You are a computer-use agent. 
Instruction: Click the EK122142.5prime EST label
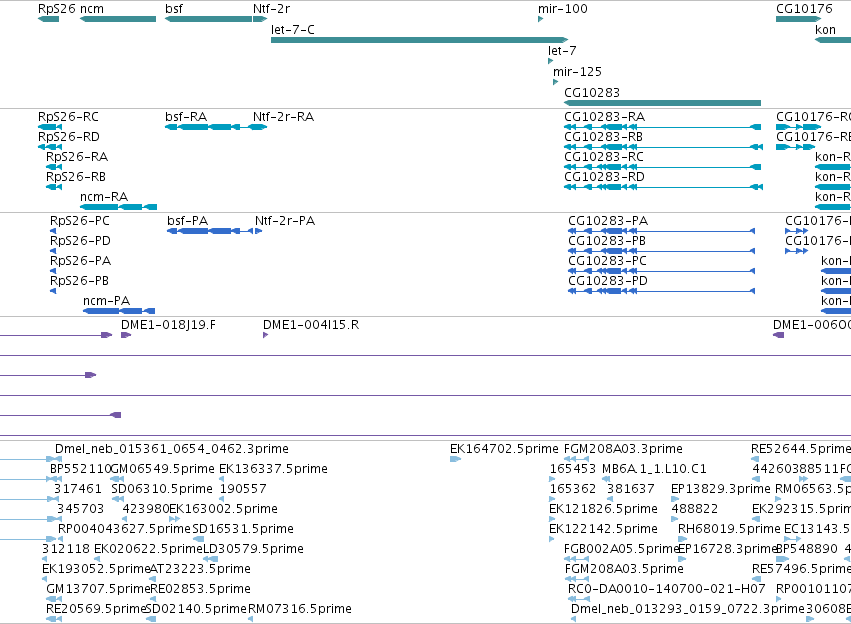click(603, 529)
